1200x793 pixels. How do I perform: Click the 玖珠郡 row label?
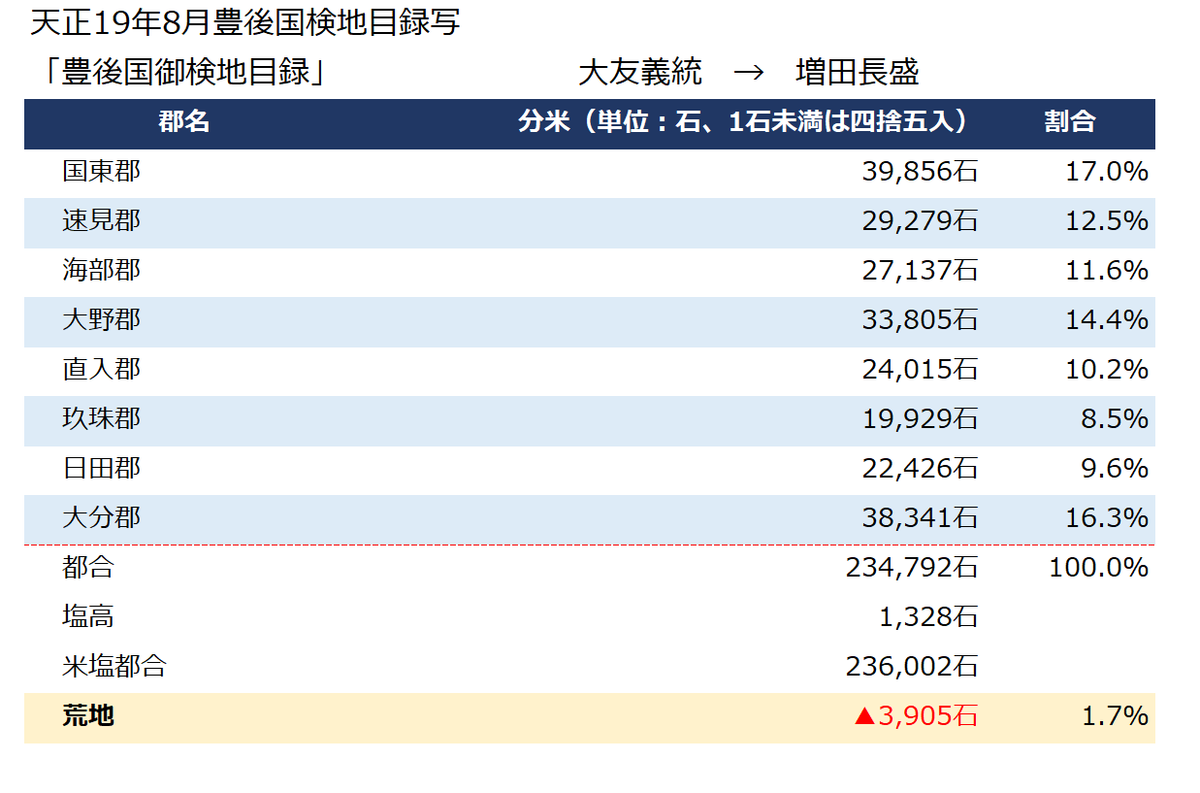101,419
